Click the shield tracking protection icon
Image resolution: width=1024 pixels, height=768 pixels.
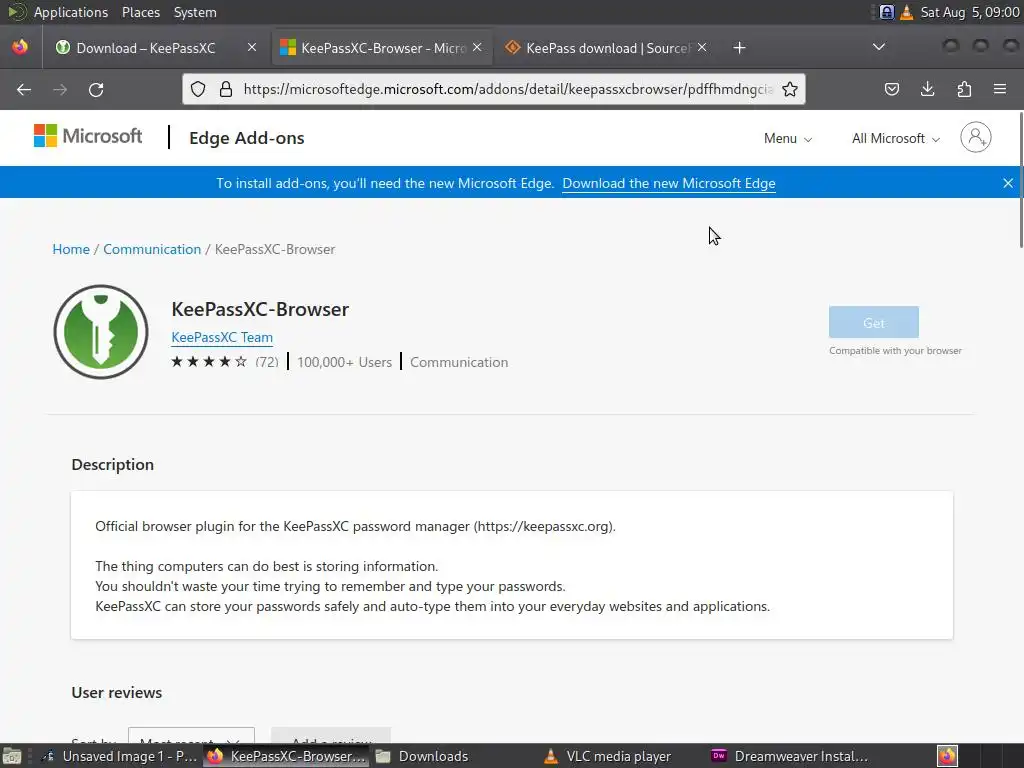click(198, 89)
